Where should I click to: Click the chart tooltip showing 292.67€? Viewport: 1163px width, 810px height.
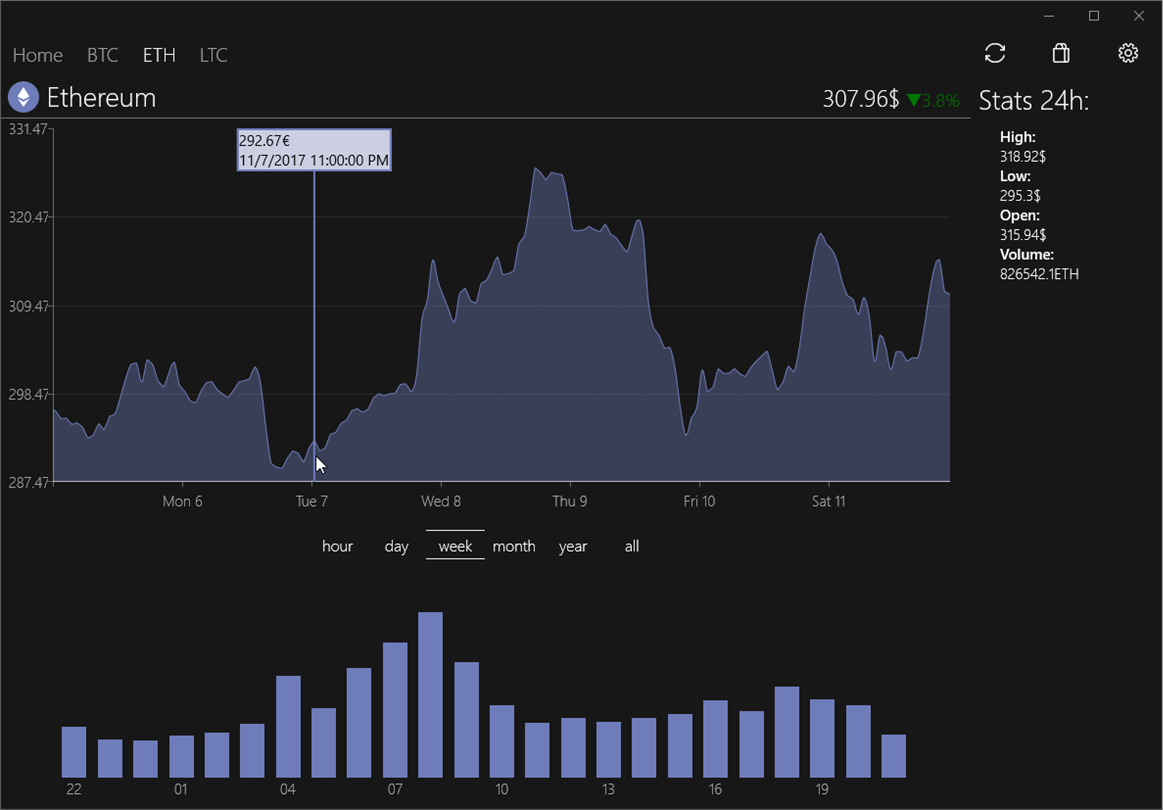click(x=314, y=150)
